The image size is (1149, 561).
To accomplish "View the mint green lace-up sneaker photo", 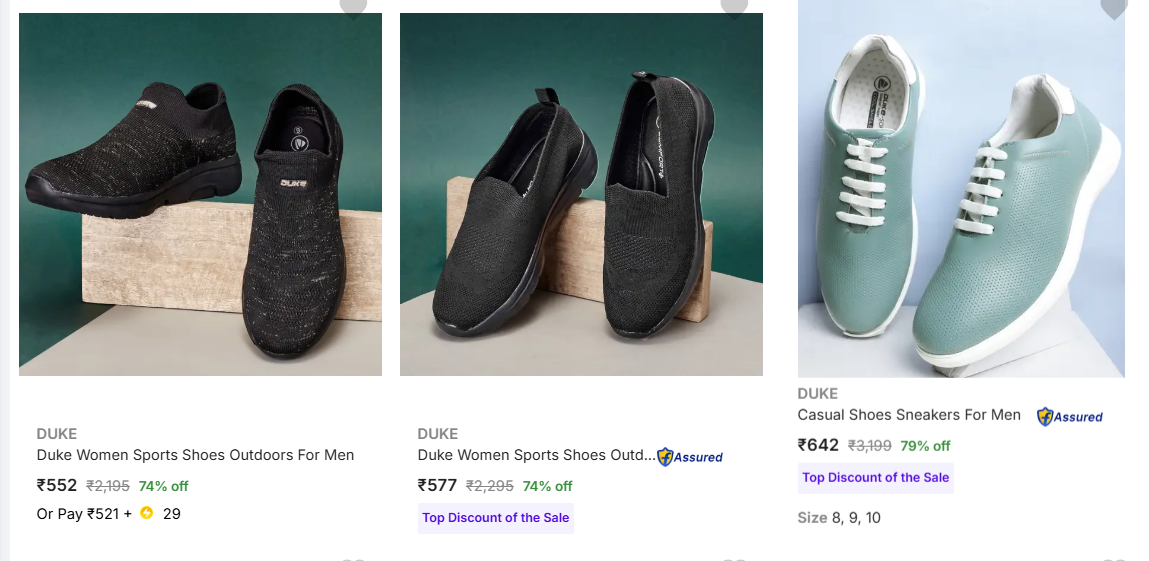I will pyautogui.click(x=961, y=190).
